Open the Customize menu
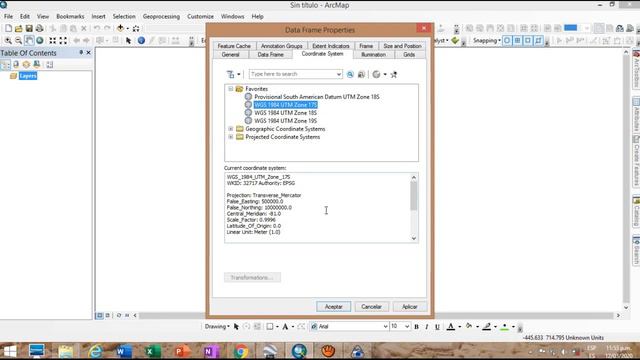Viewport: 640px width, 360px height. click(200, 16)
